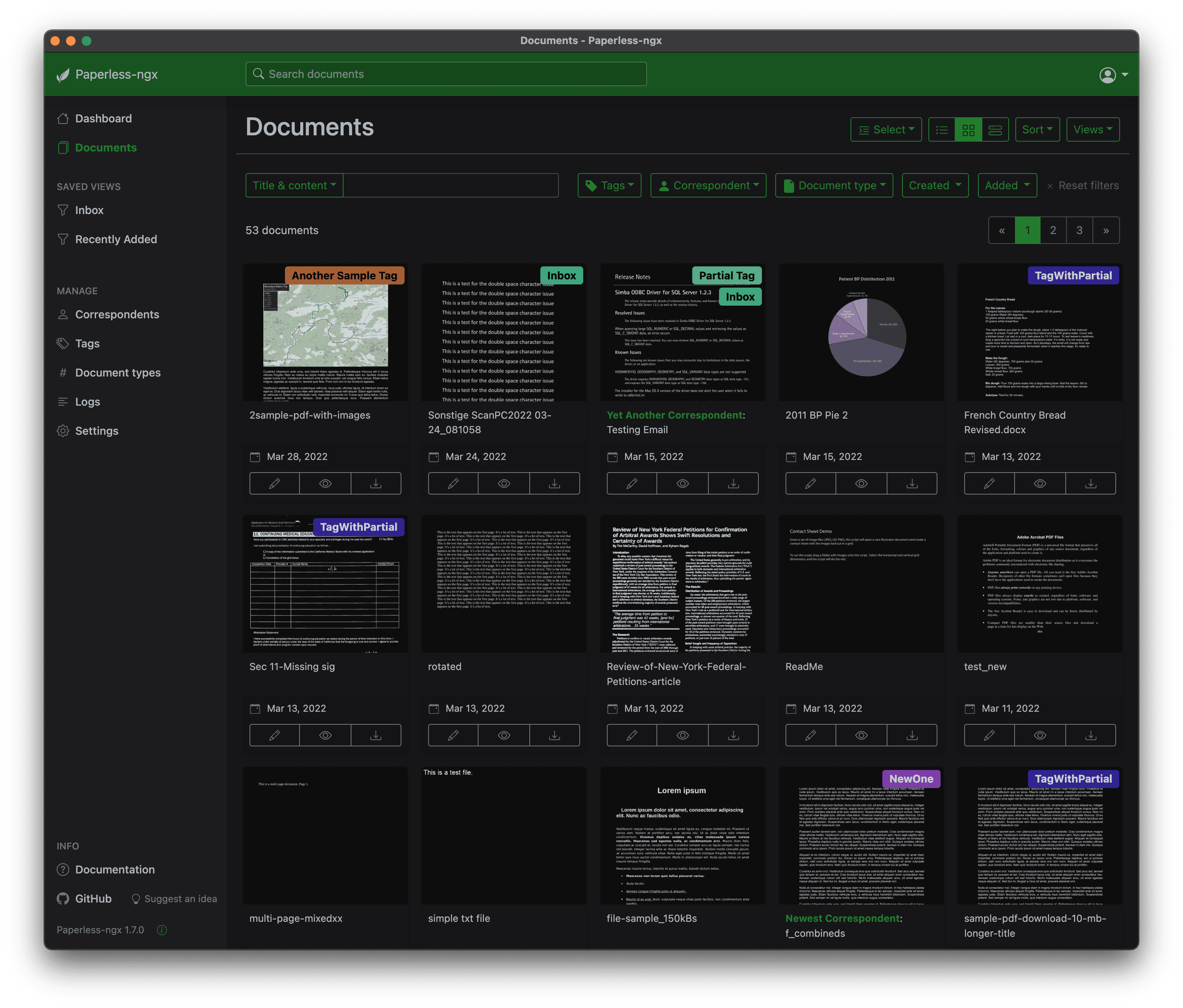Open the Correspondent filter dropdown
1183x1008 pixels.
[708, 185]
